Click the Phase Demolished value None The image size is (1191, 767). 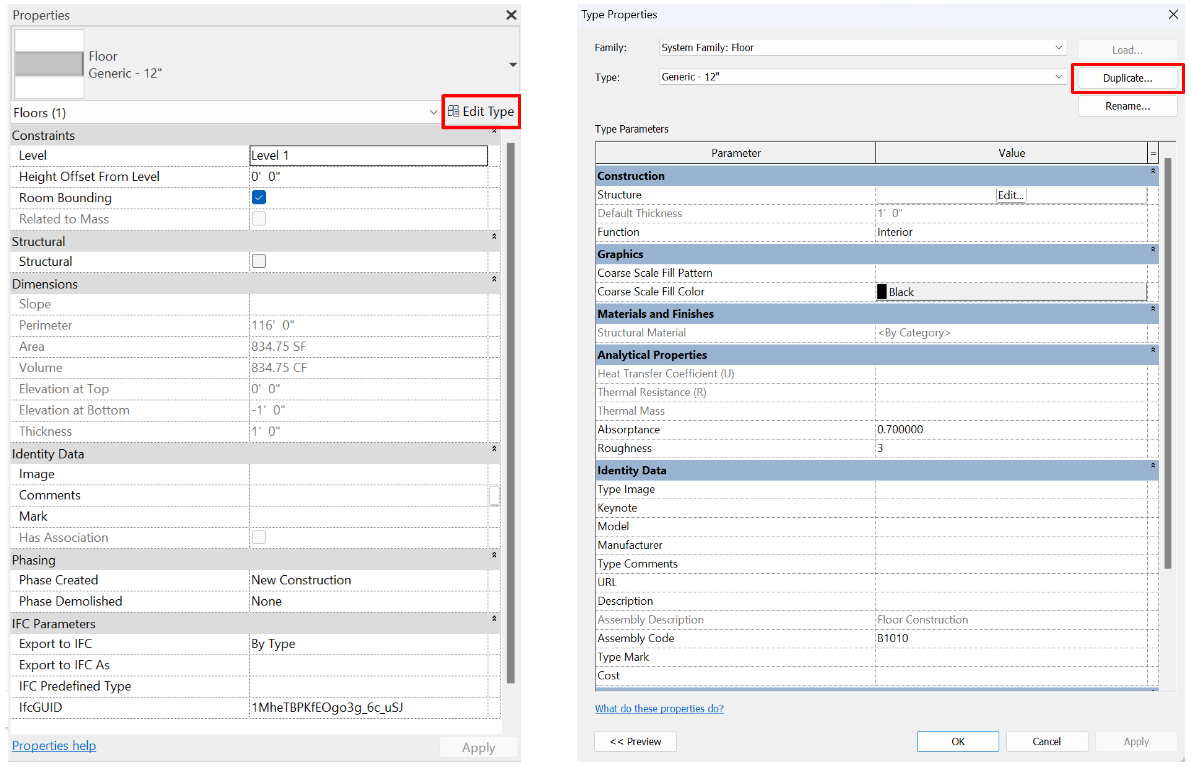pyautogui.click(x=368, y=601)
